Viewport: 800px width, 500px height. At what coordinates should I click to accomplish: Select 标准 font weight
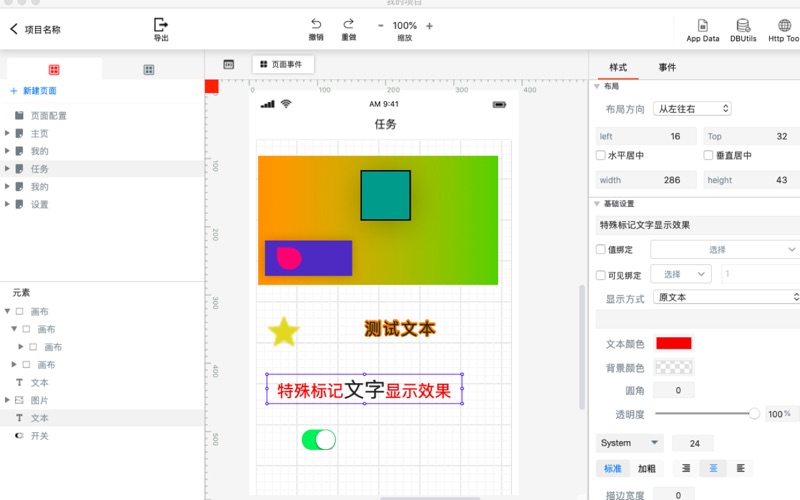(x=613, y=468)
